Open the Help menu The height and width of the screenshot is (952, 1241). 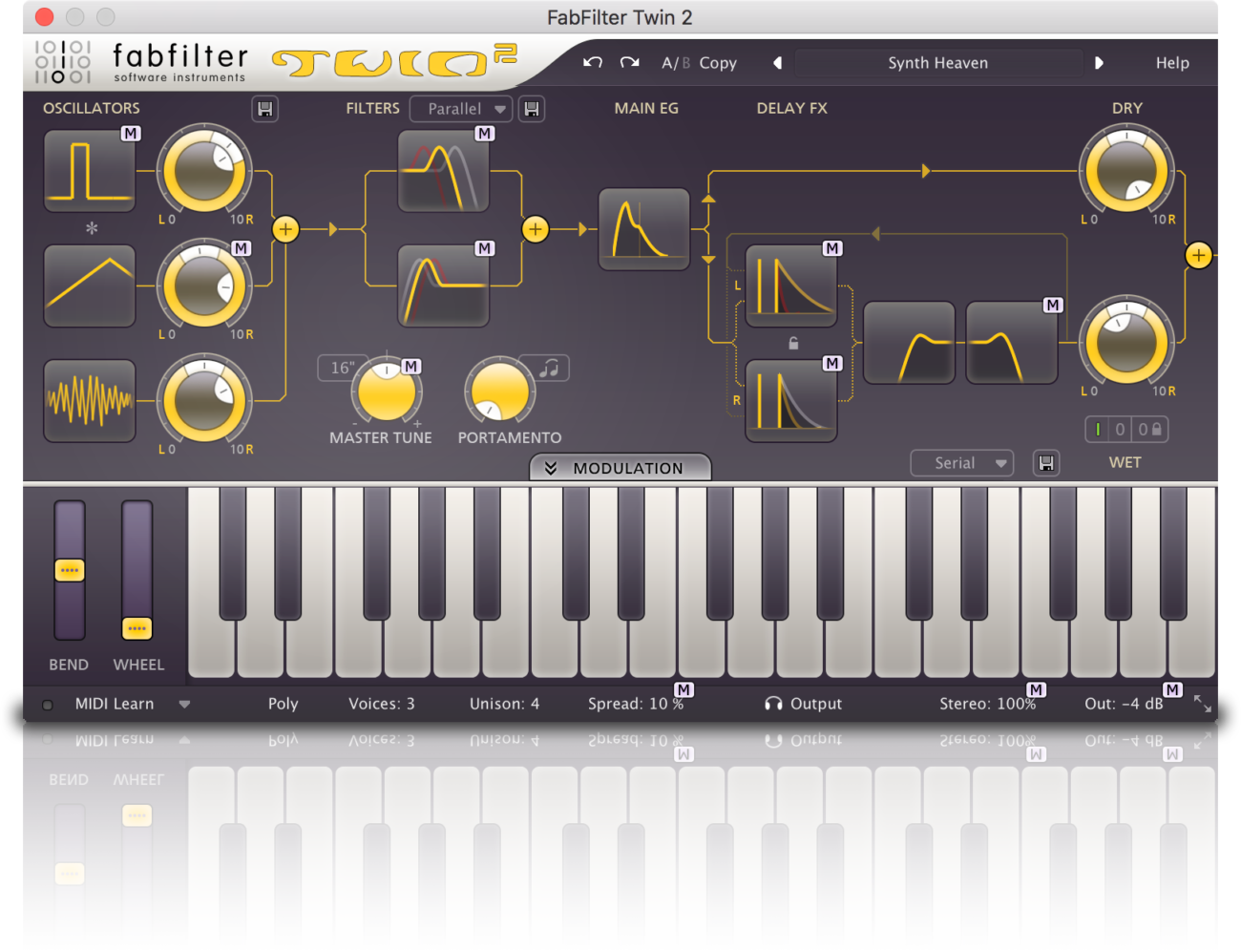click(1172, 63)
